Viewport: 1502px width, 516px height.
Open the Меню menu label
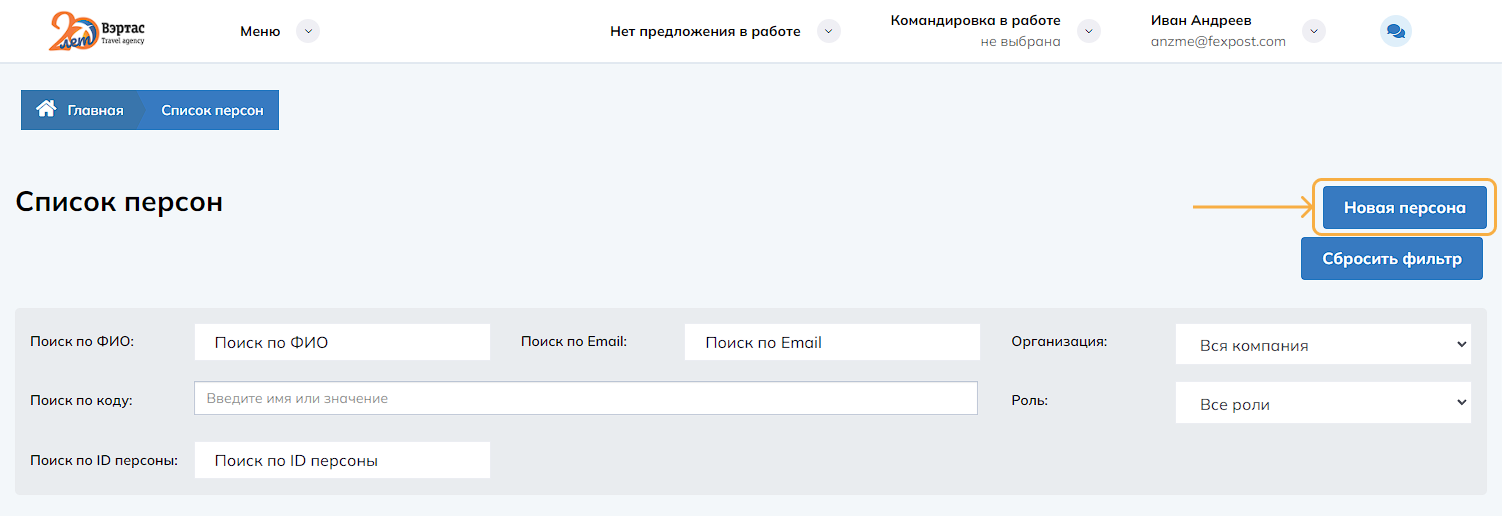pos(260,31)
